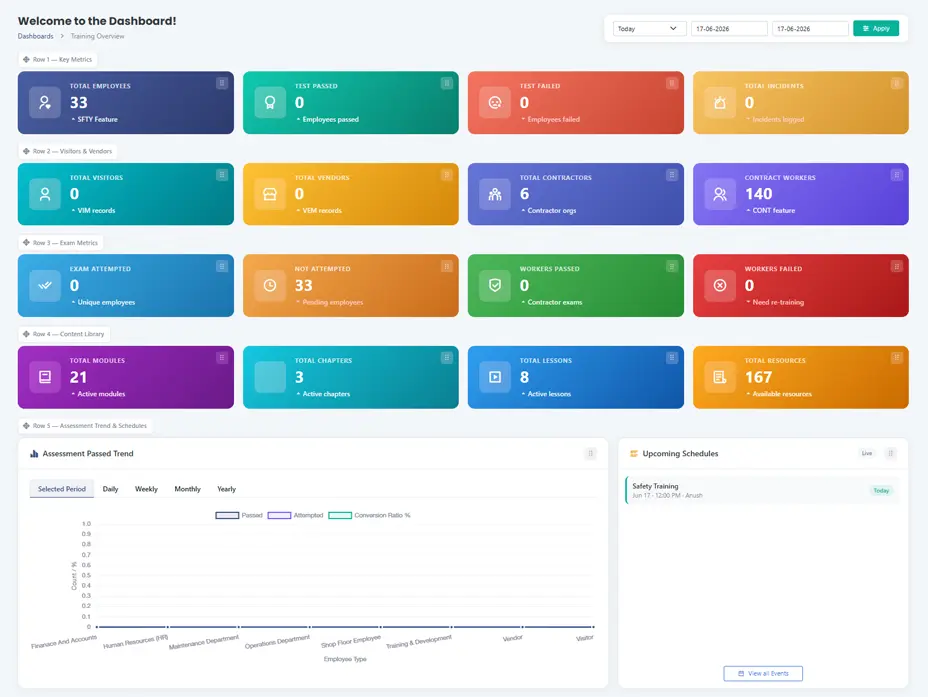This screenshot has width=928, height=697.
Task: Open the Dashboards breadcrumb link
Action: pos(36,37)
